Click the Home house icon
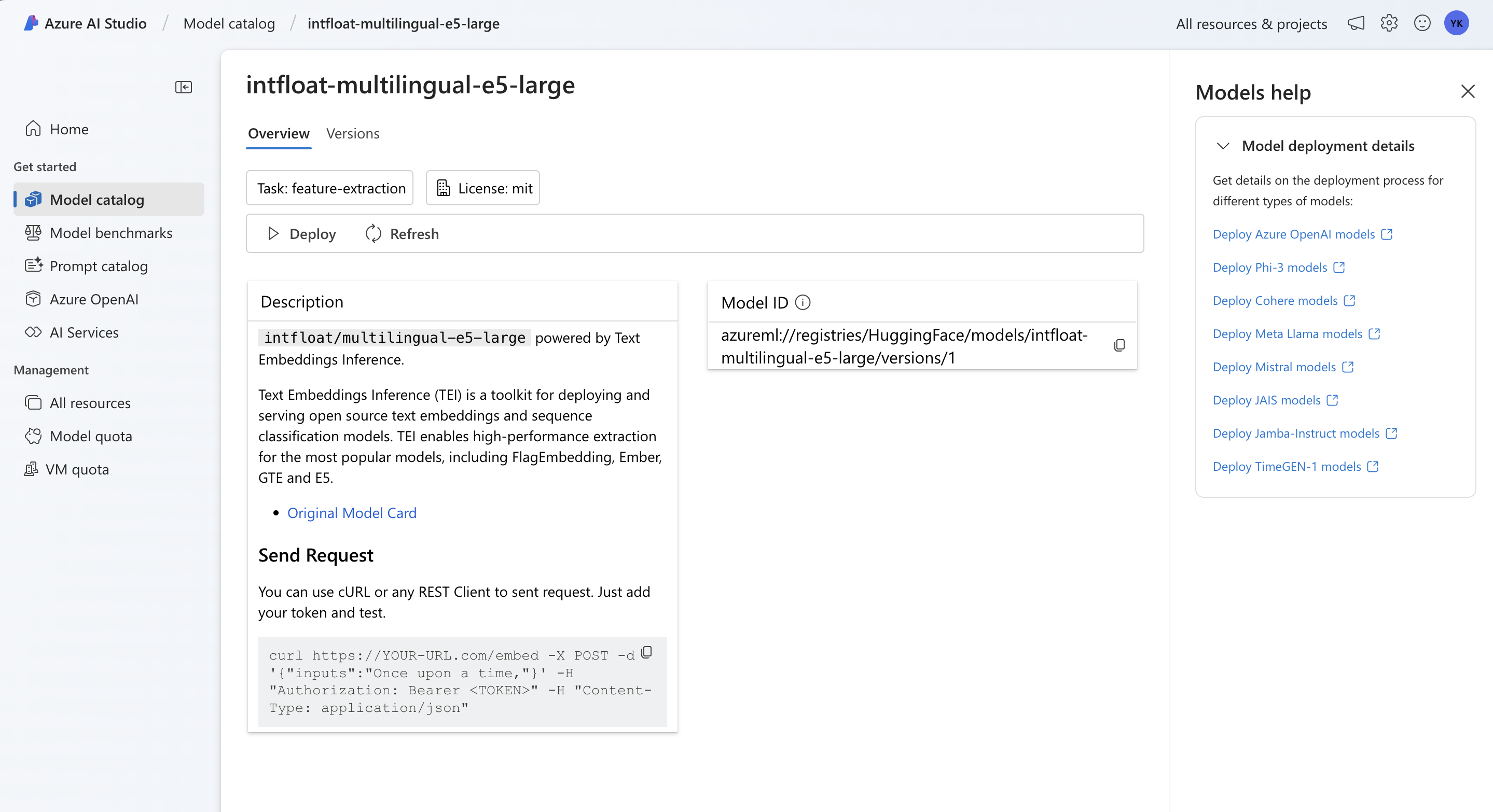 33,129
